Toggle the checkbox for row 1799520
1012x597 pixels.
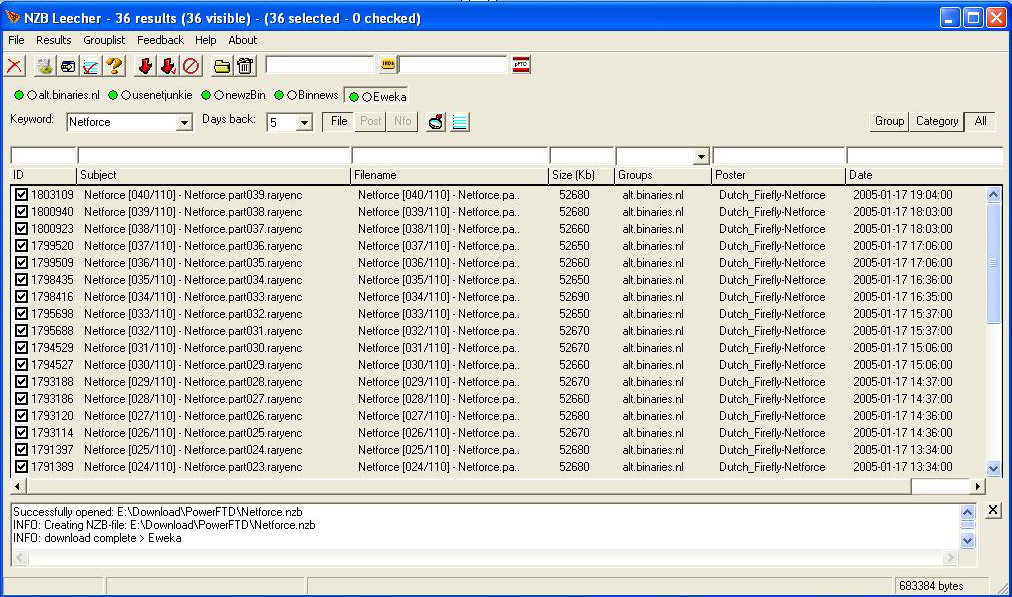tap(21, 246)
